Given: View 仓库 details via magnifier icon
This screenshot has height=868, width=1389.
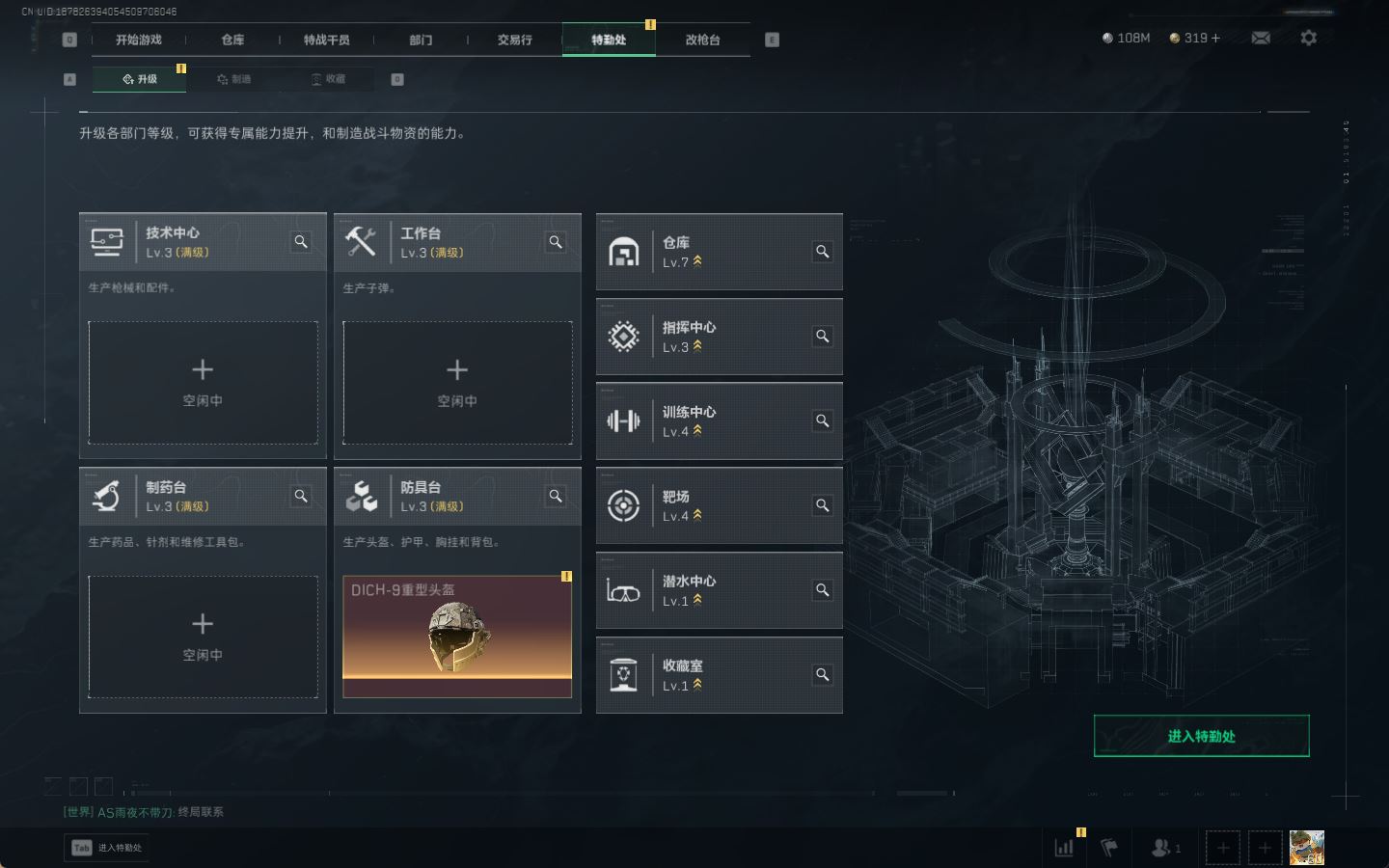Looking at the screenshot, I should point(823,252).
